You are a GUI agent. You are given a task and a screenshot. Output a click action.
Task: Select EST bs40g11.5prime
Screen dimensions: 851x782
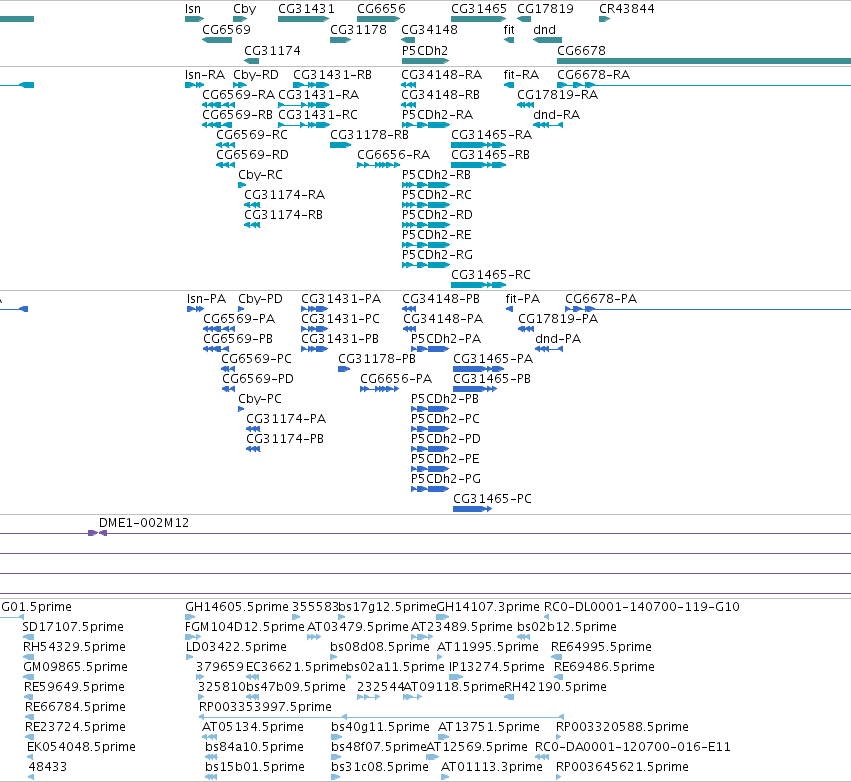pyautogui.click(x=380, y=727)
